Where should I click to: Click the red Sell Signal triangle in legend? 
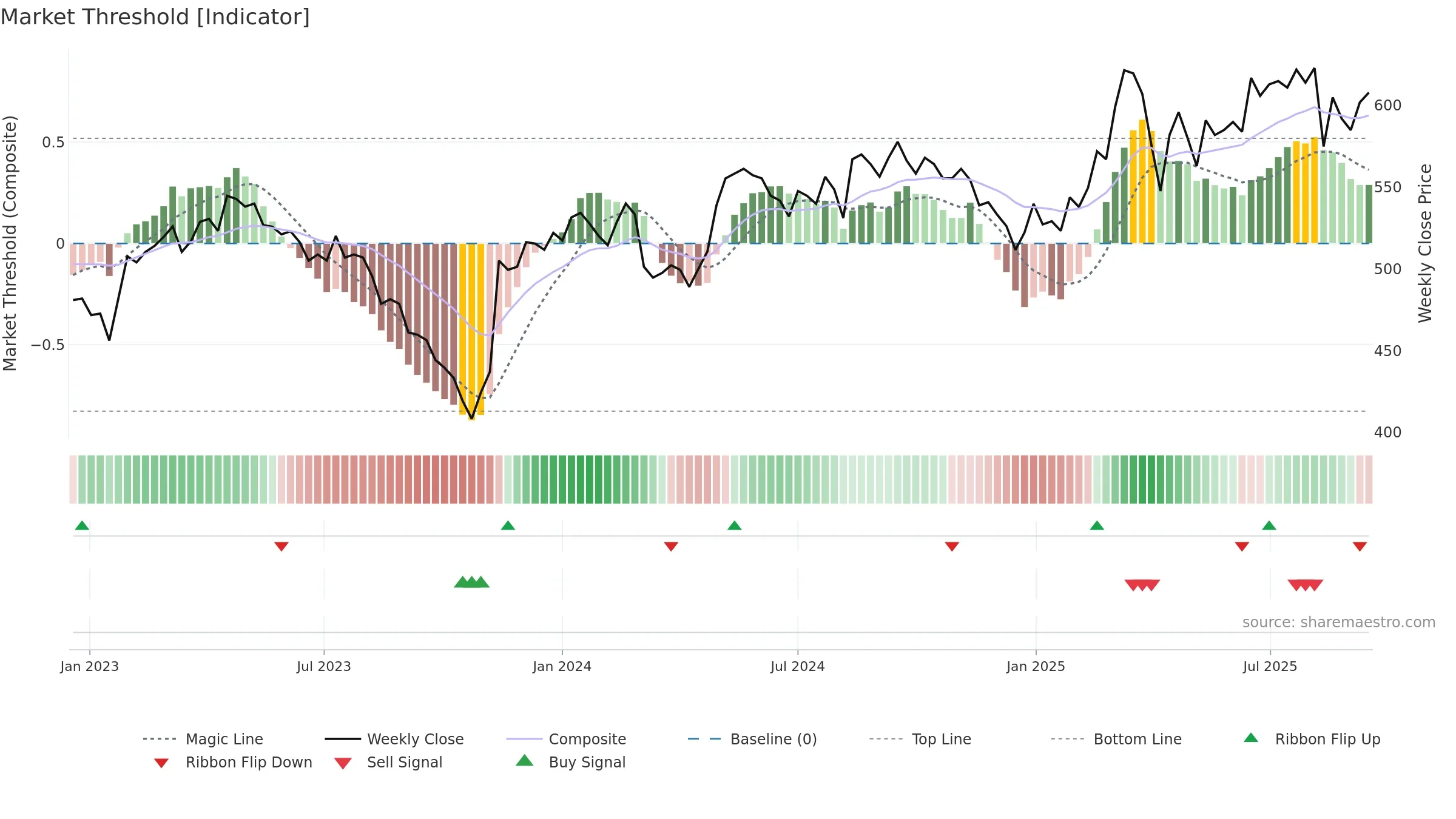(x=343, y=763)
